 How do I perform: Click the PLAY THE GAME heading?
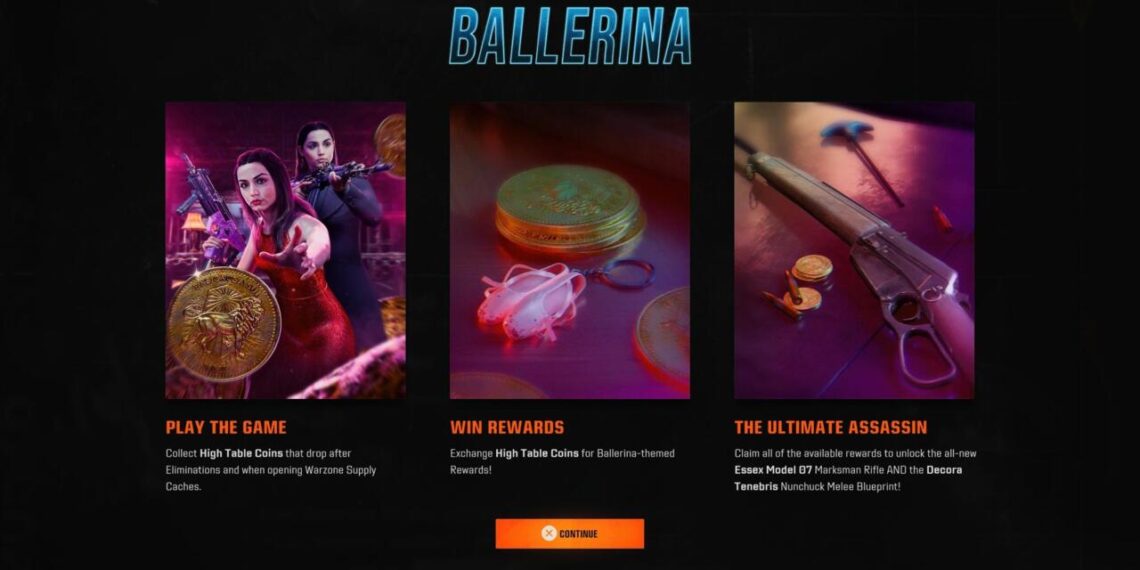(226, 428)
